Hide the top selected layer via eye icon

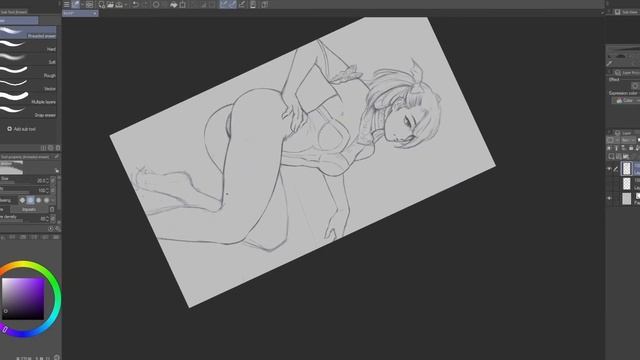tap(609, 169)
